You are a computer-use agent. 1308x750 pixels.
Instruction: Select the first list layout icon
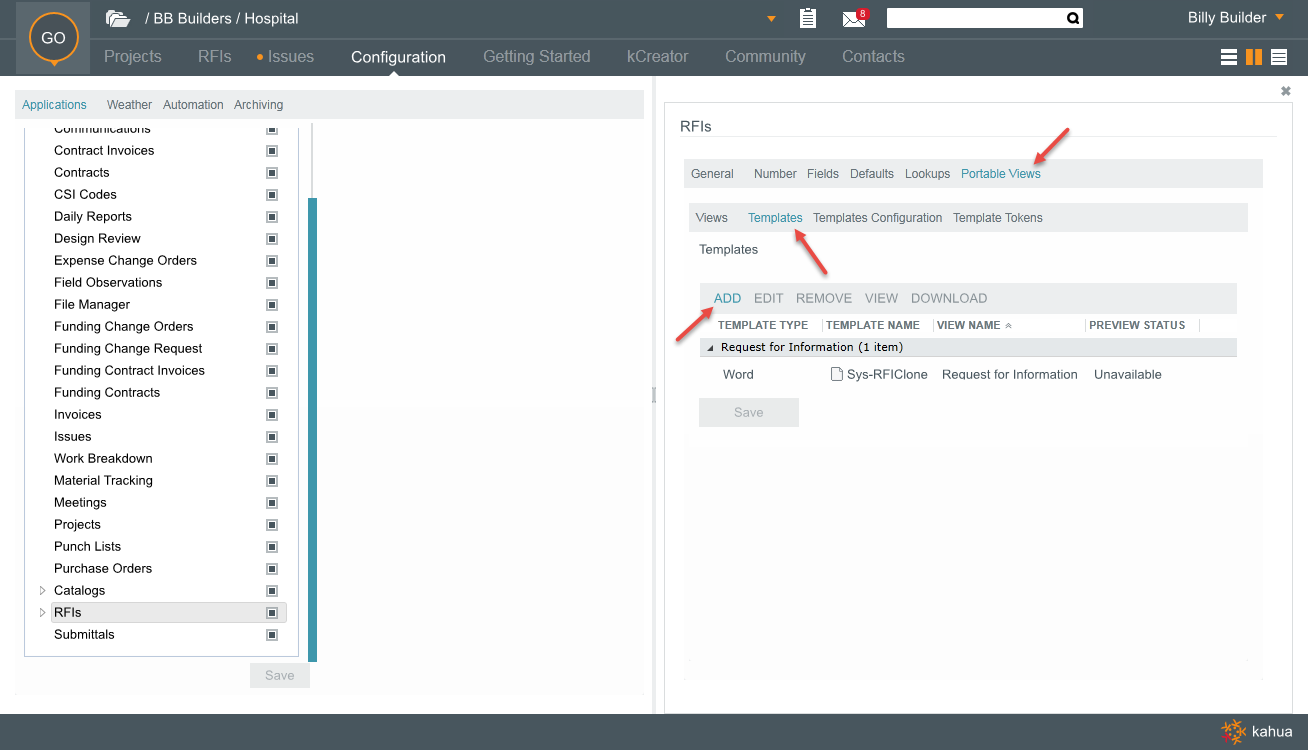(1229, 57)
